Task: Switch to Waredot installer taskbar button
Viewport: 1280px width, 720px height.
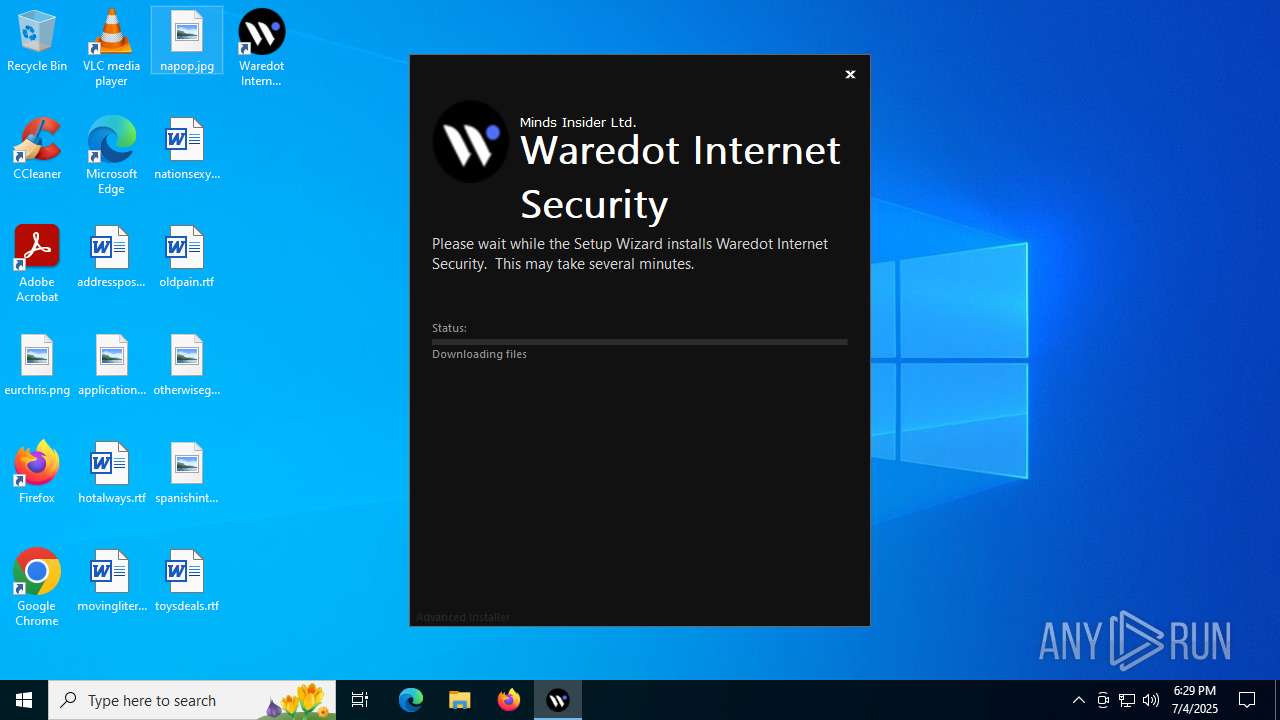Action: pyautogui.click(x=558, y=700)
